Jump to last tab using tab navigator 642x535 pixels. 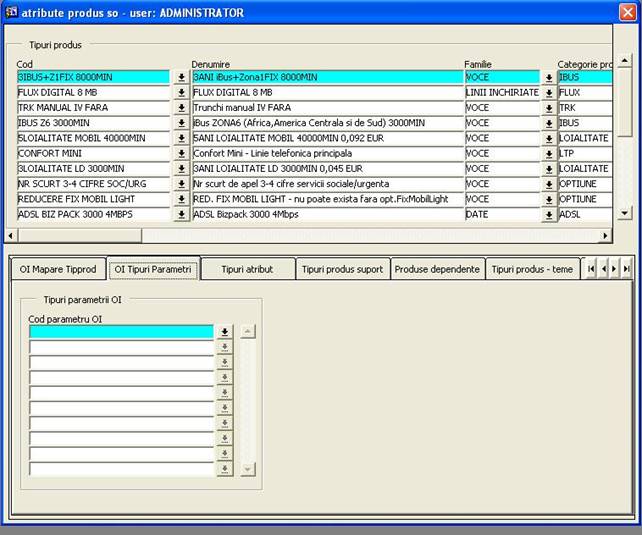[x=627, y=269]
